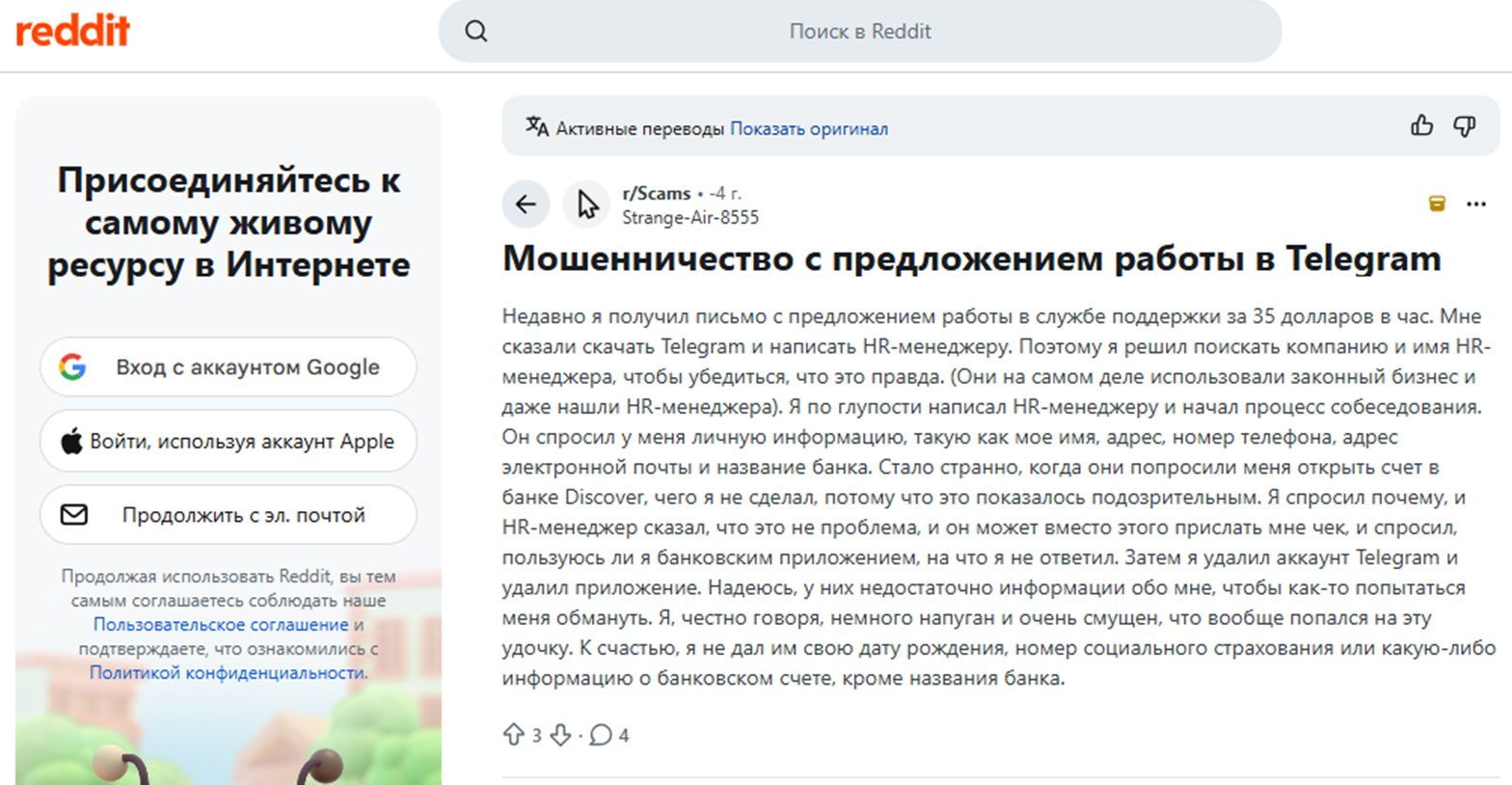This screenshot has width=1512, height=785.
Task: Click the yellow archived post icon
Action: 1437,203
